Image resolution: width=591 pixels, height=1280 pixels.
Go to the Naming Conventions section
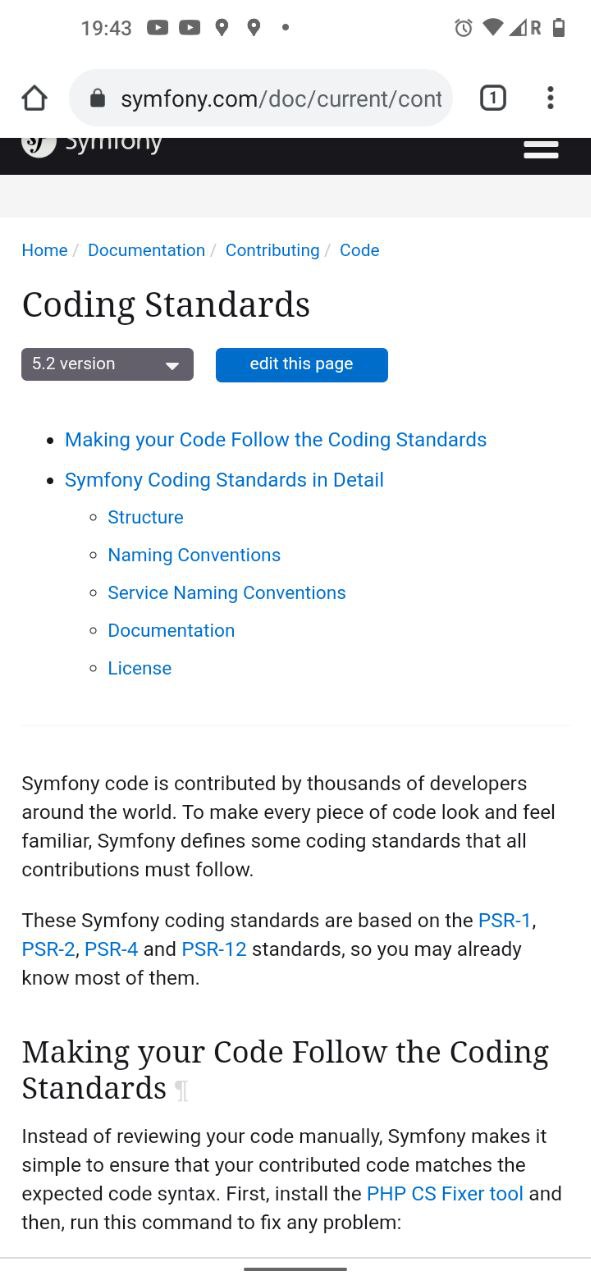194,555
